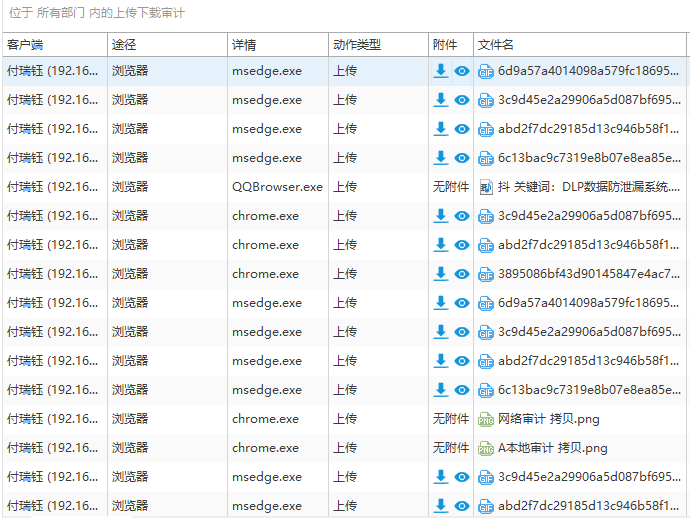Download the chrome.exe abd2f7dc29185d13c attachment
The image size is (690, 518).
tap(441, 245)
